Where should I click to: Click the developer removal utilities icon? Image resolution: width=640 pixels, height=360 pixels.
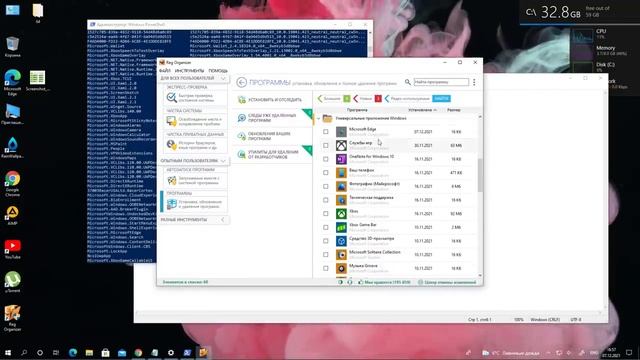click(242, 154)
